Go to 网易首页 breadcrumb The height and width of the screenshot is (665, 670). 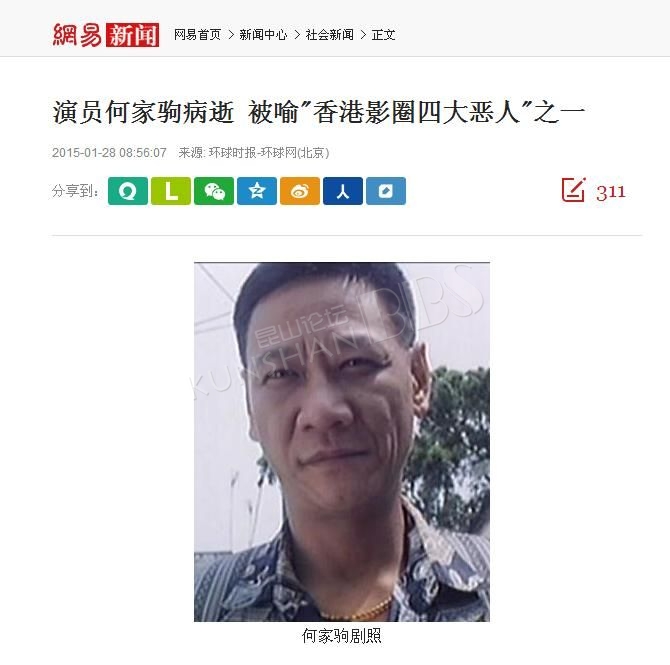point(197,35)
